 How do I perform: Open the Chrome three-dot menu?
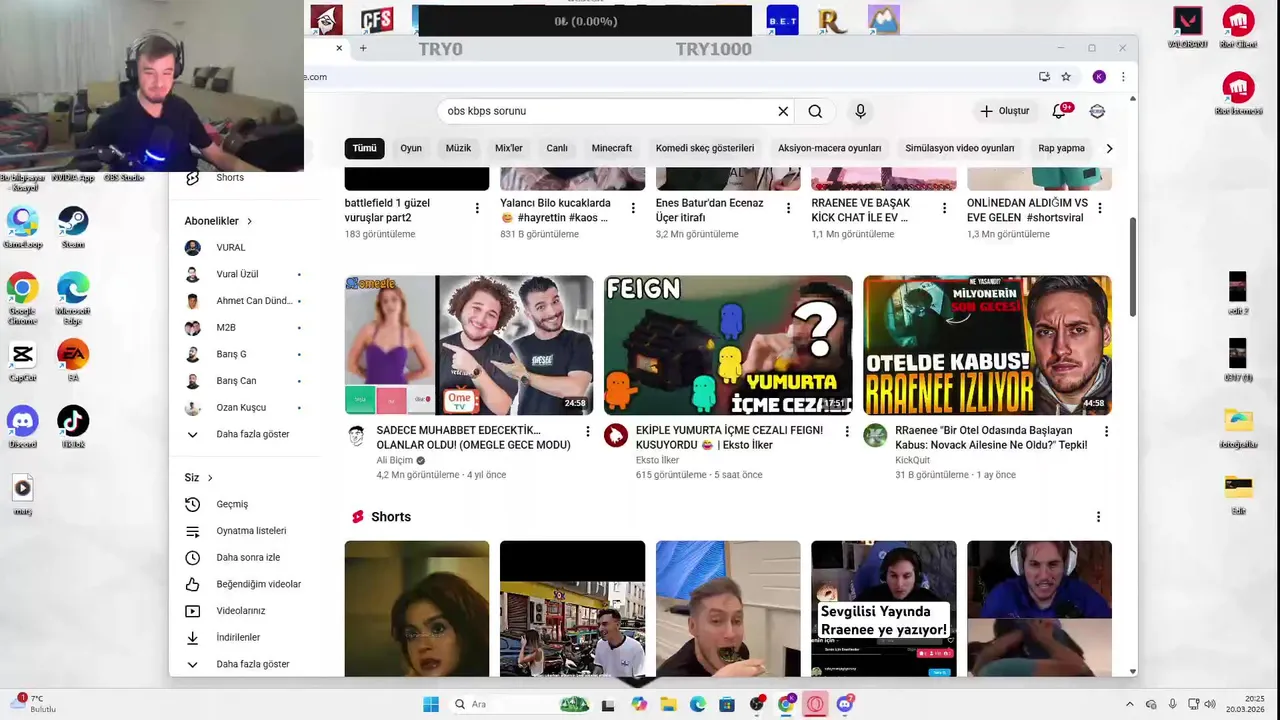(x=1123, y=77)
